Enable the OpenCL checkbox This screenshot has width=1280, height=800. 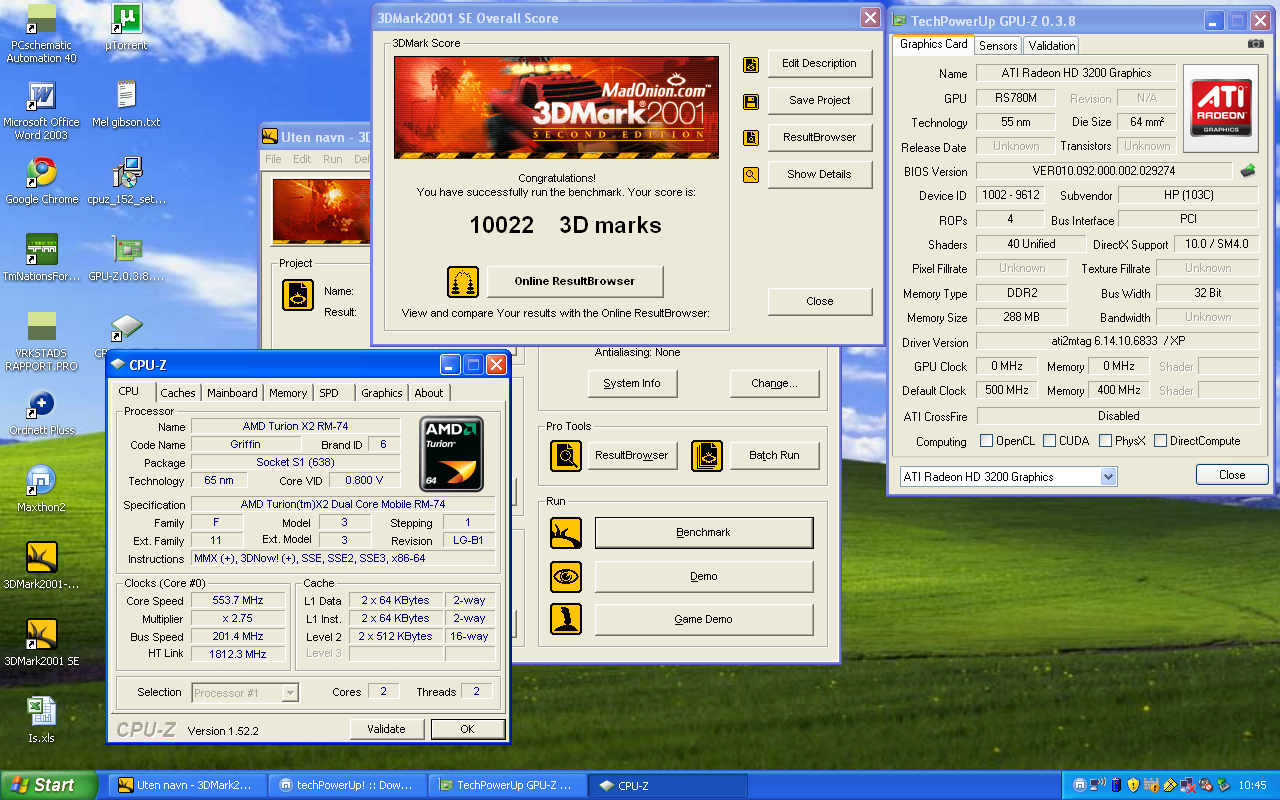tap(987, 441)
